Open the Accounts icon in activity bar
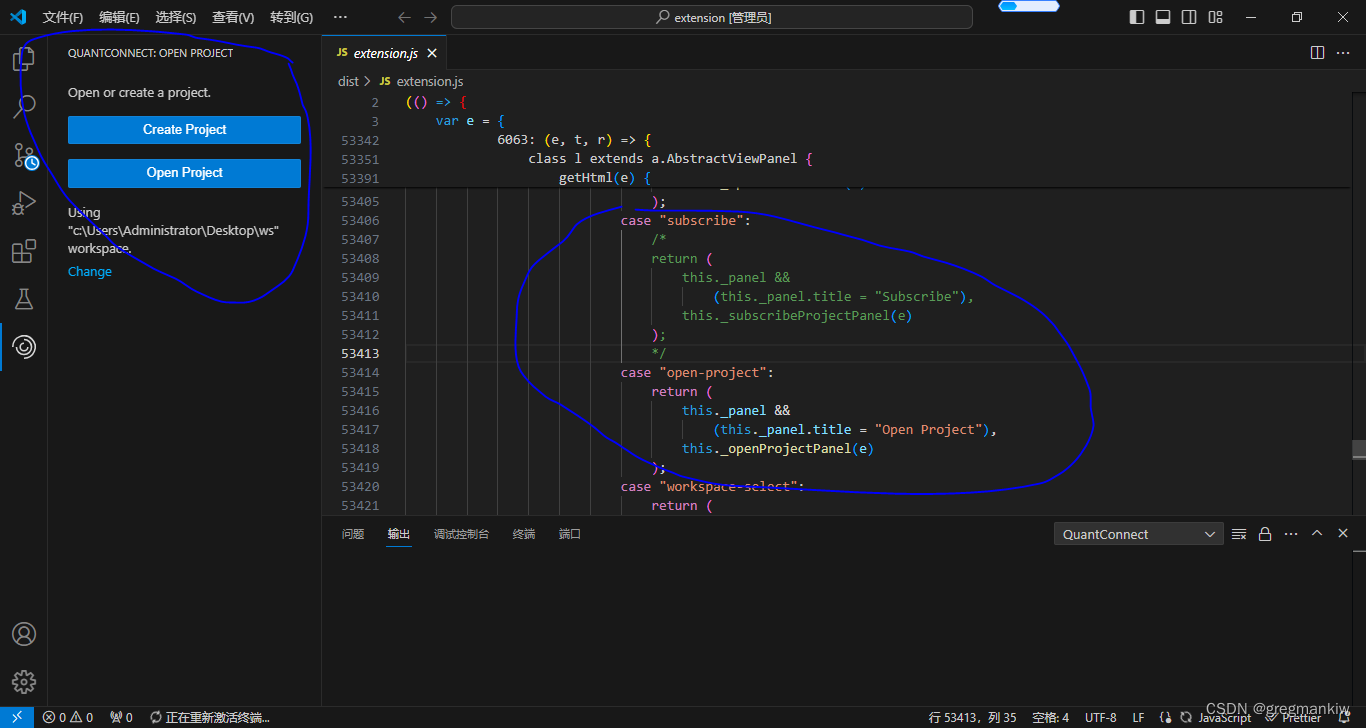Image resolution: width=1366 pixels, height=728 pixels. (24, 634)
